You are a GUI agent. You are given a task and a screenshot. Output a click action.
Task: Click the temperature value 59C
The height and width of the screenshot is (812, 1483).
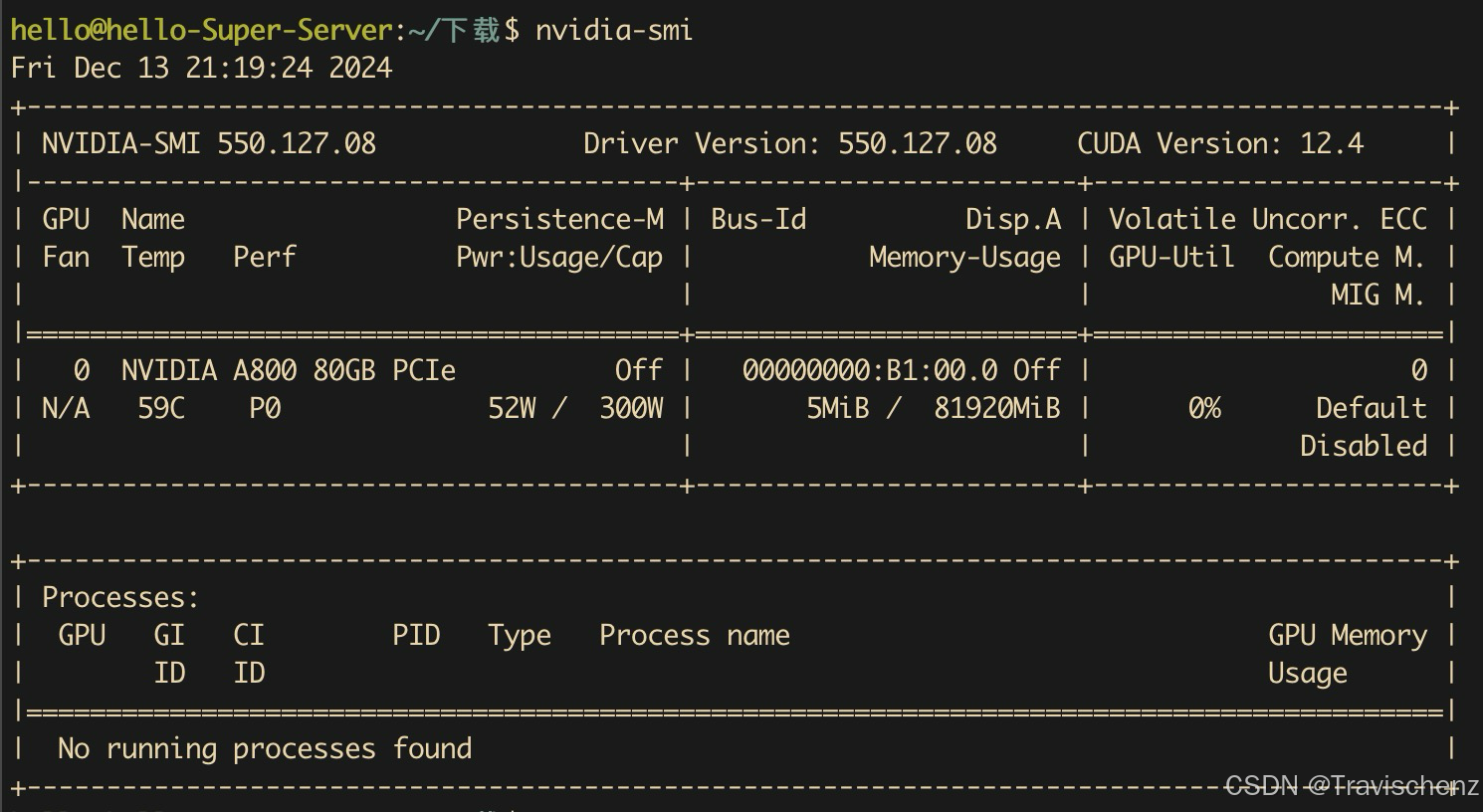pyautogui.click(x=161, y=408)
